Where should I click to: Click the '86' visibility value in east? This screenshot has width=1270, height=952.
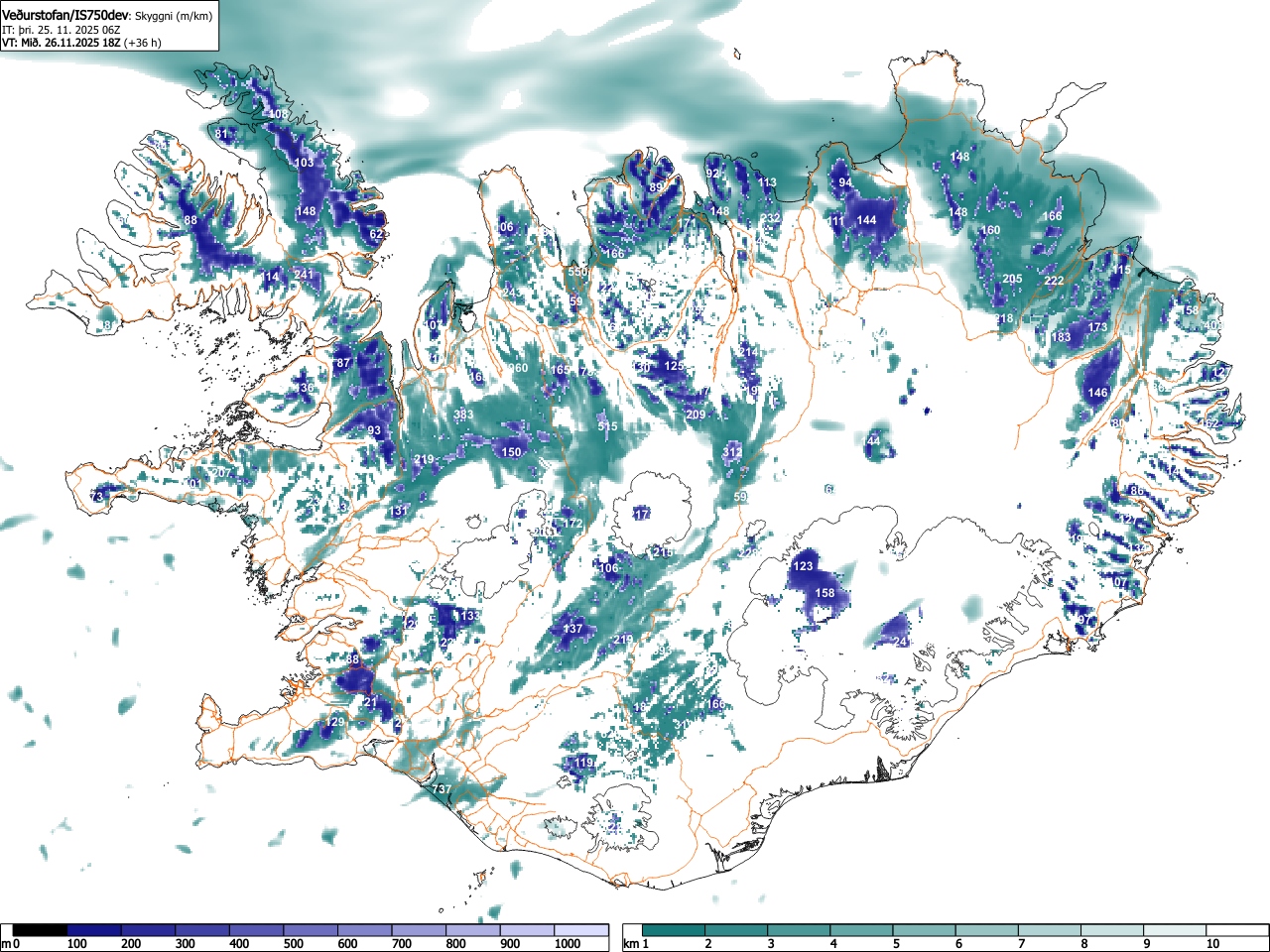tap(1136, 491)
